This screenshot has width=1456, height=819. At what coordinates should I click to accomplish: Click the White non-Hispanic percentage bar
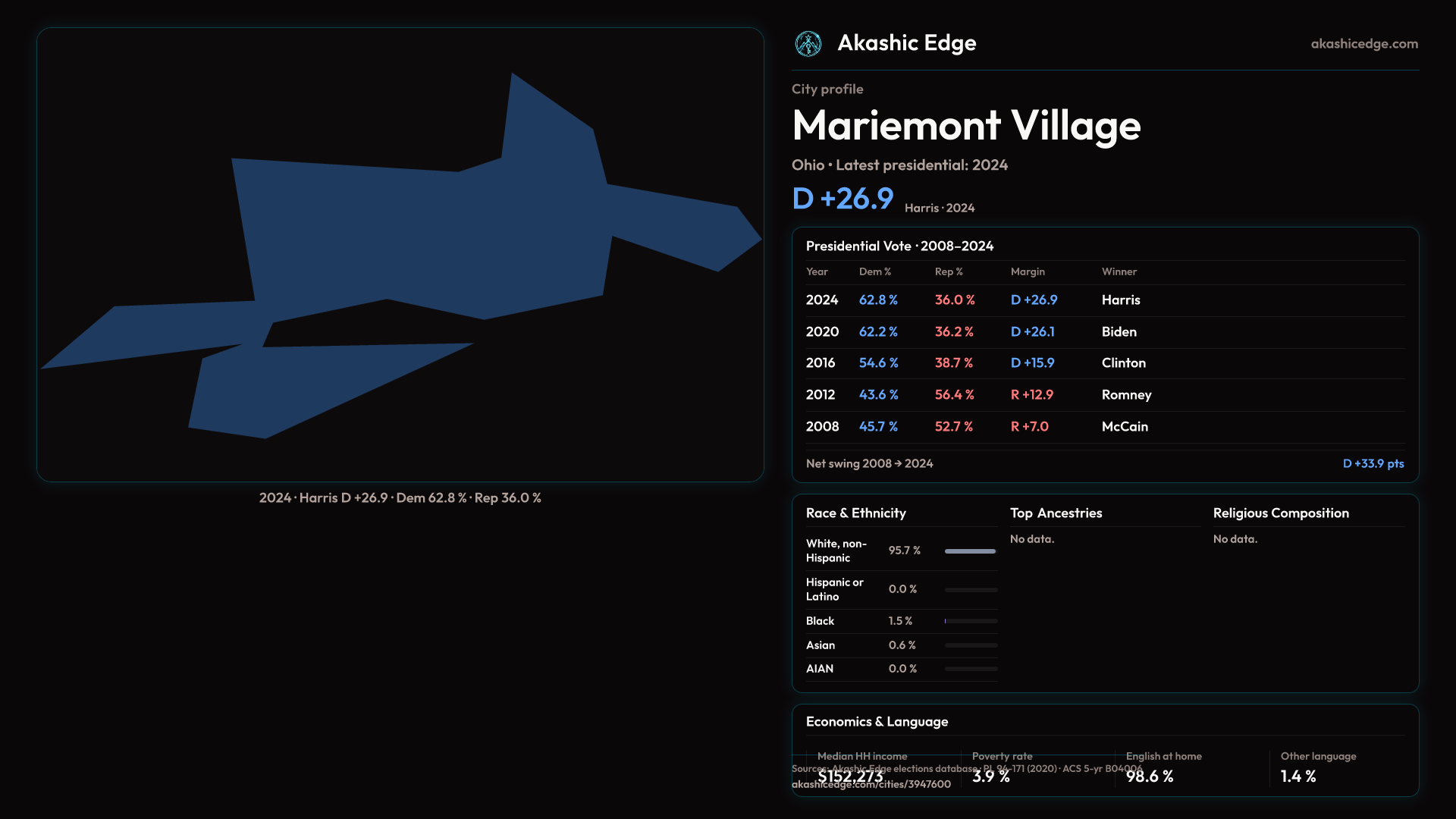pos(970,551)
